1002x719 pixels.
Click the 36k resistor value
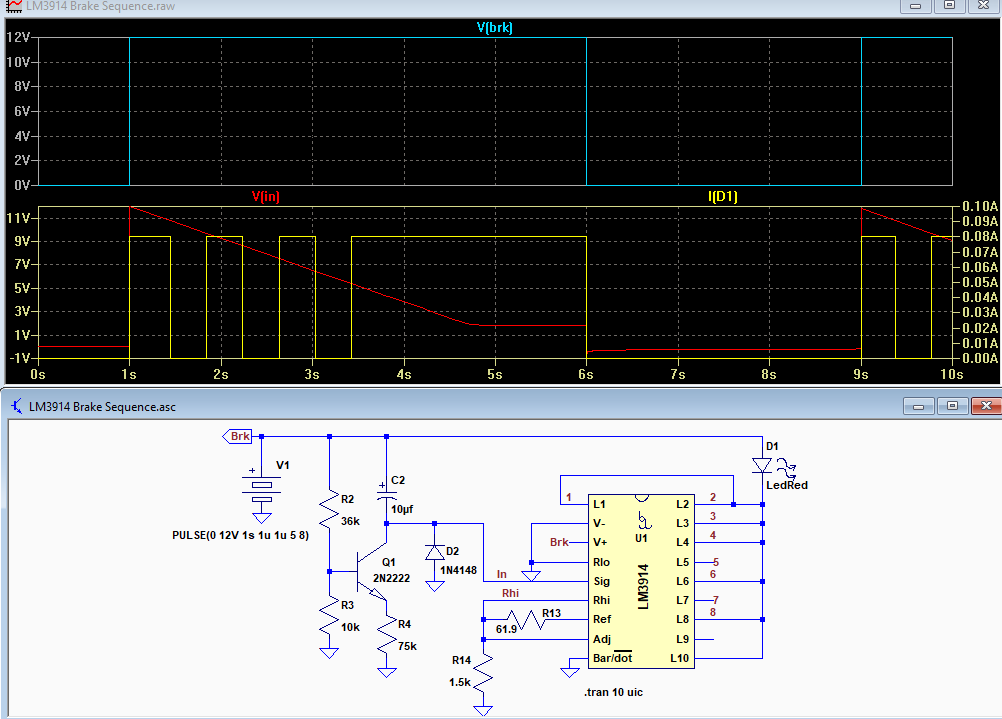(x=350, y=521)
